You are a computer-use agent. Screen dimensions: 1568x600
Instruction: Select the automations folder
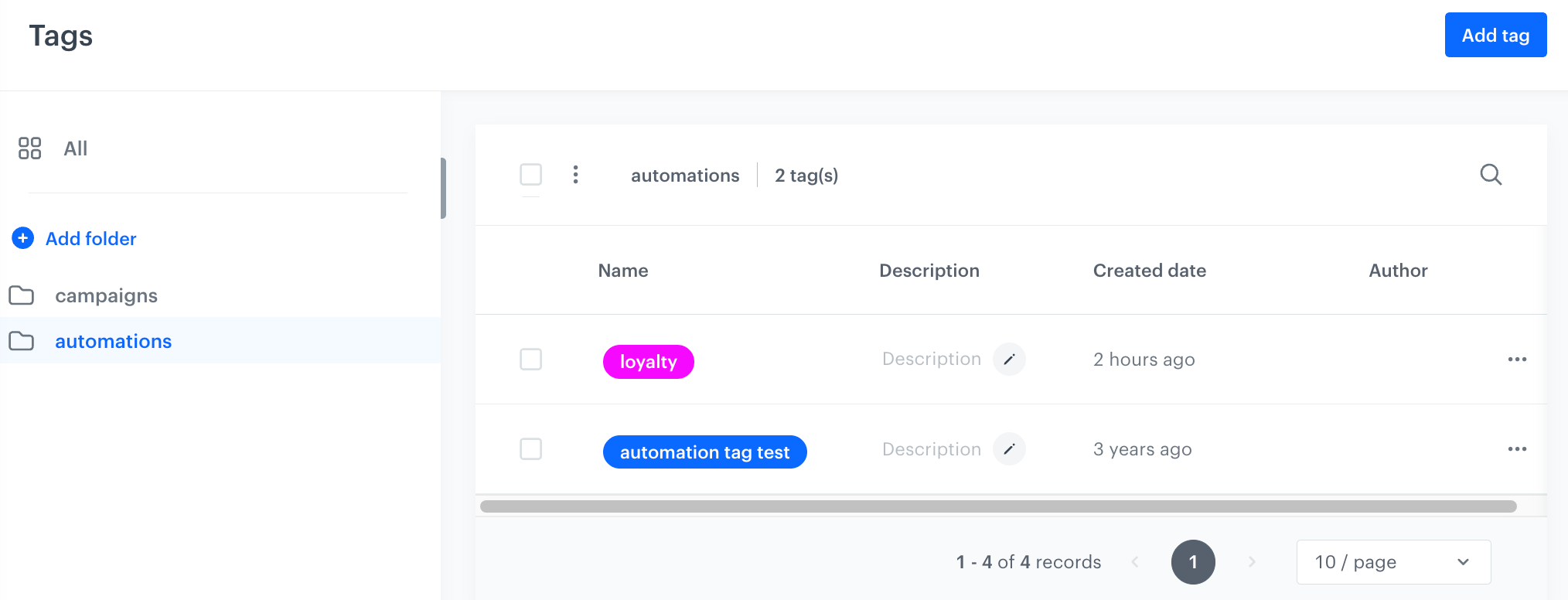[113, 341]
